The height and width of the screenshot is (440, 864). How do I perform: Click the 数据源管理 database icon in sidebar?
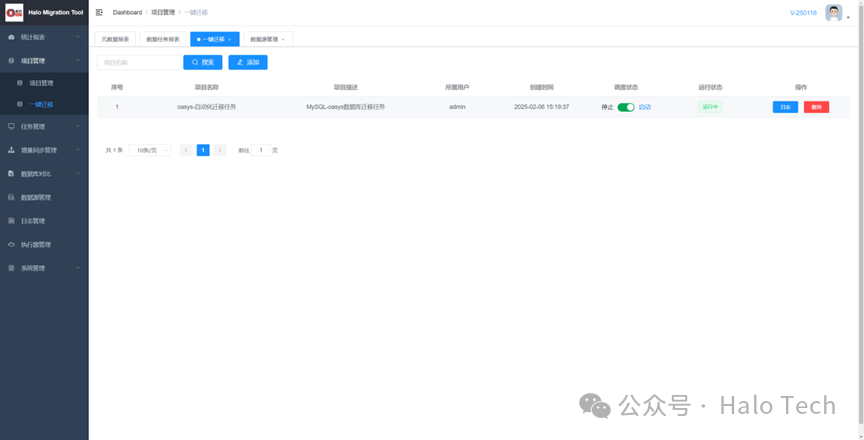tap(12, 197)
